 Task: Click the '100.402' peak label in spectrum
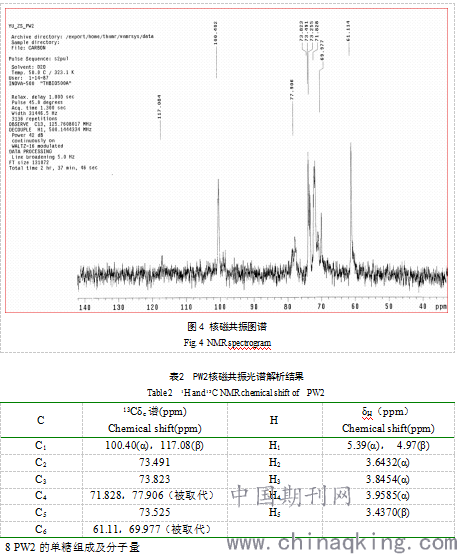(216, 33)
